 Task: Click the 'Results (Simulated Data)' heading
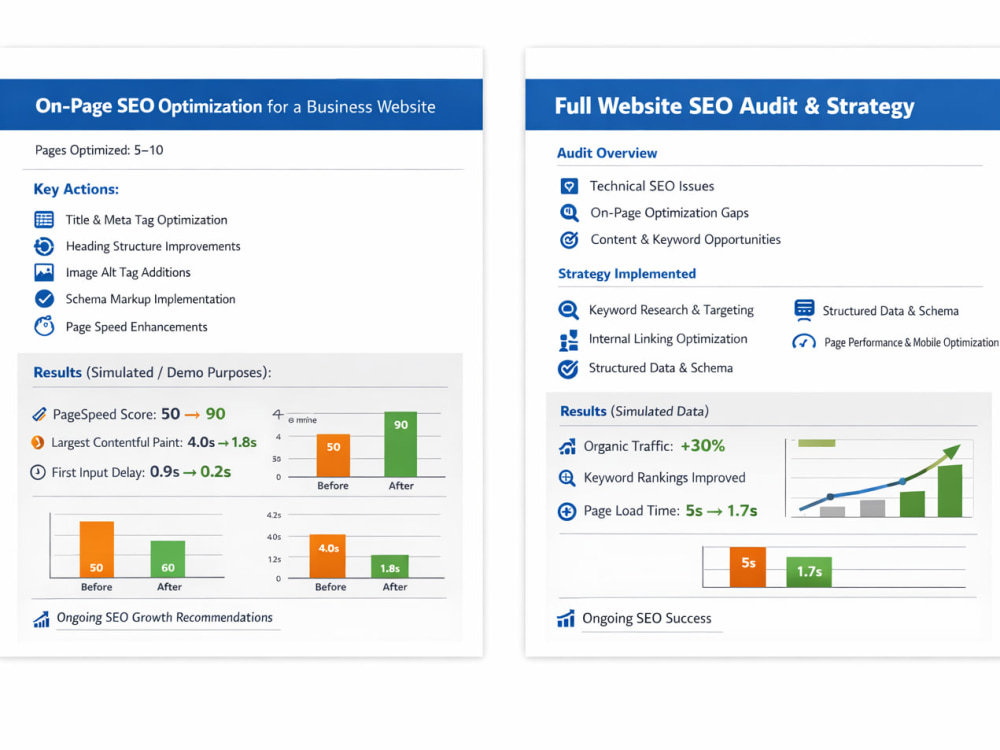click(634, 411)
